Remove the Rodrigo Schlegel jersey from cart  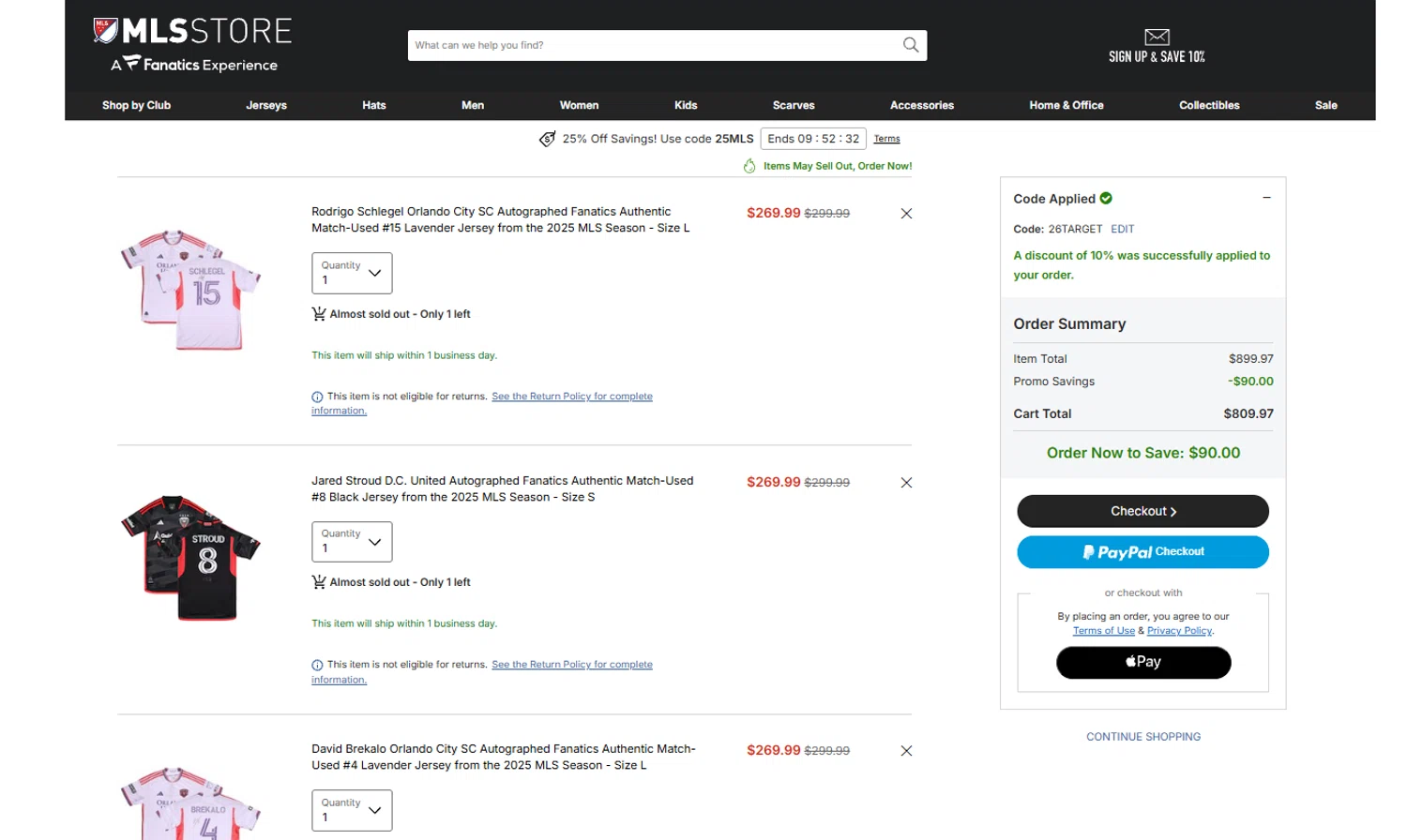coord(906,214)
